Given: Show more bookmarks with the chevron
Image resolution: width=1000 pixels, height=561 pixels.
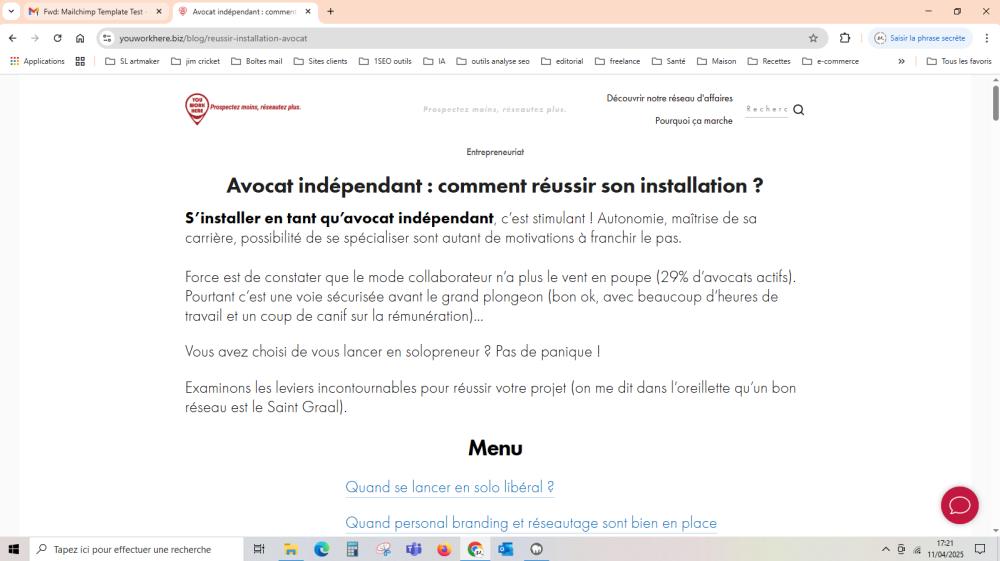Looking at the screenshot, I should click(901, 61).
